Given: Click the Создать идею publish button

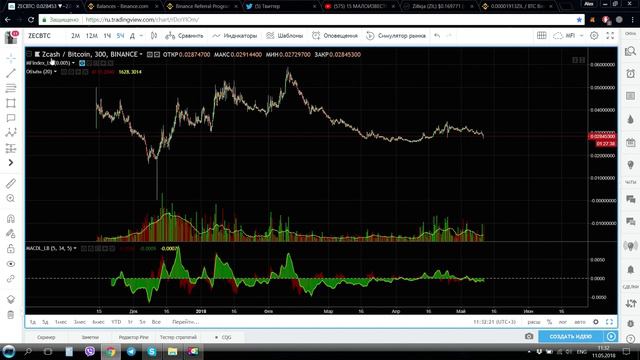Looking at the screenshot, I should 570,336.
